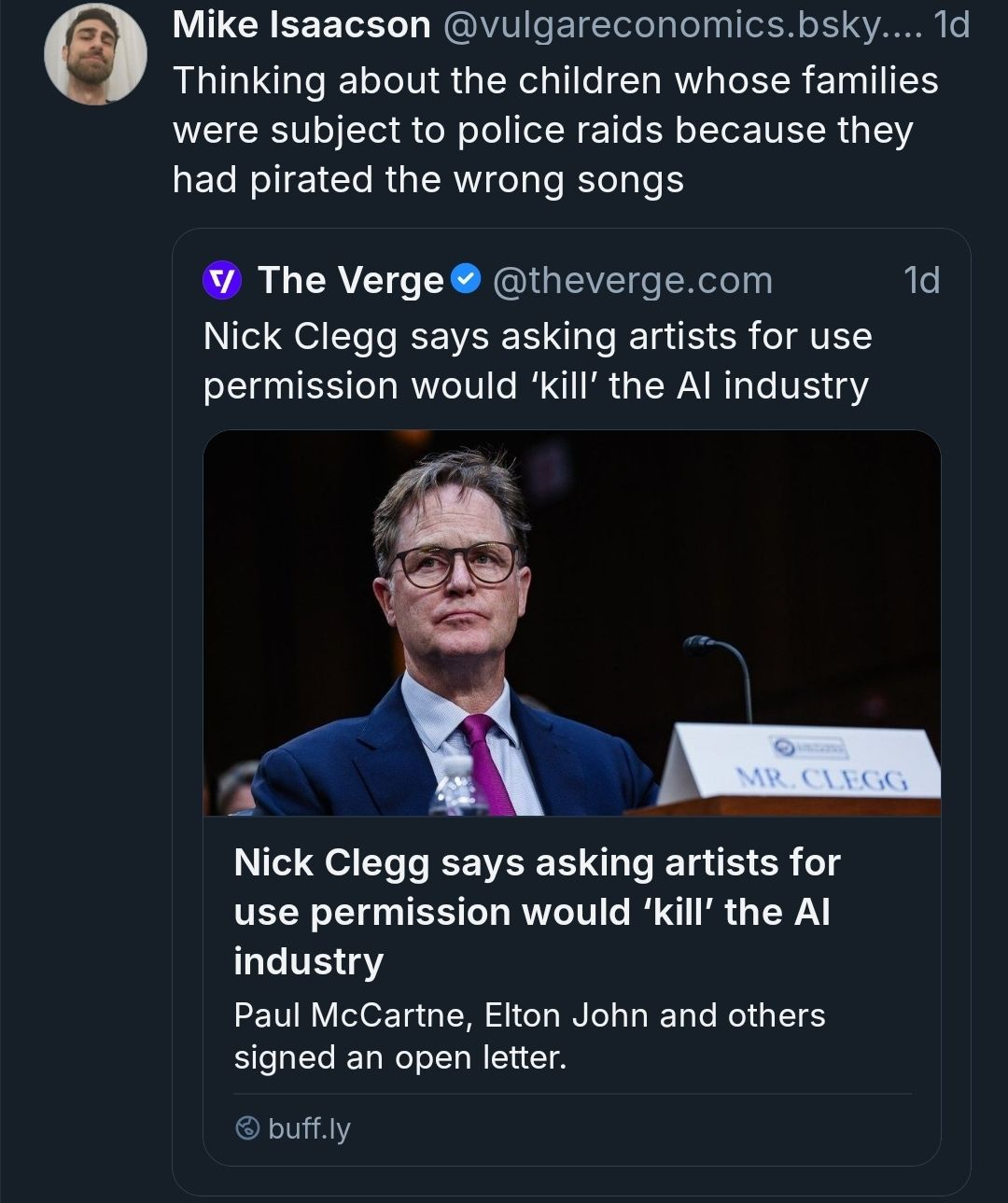
Task: Click the bold Nick Clegg headline in link card
Action: (537, 911)
